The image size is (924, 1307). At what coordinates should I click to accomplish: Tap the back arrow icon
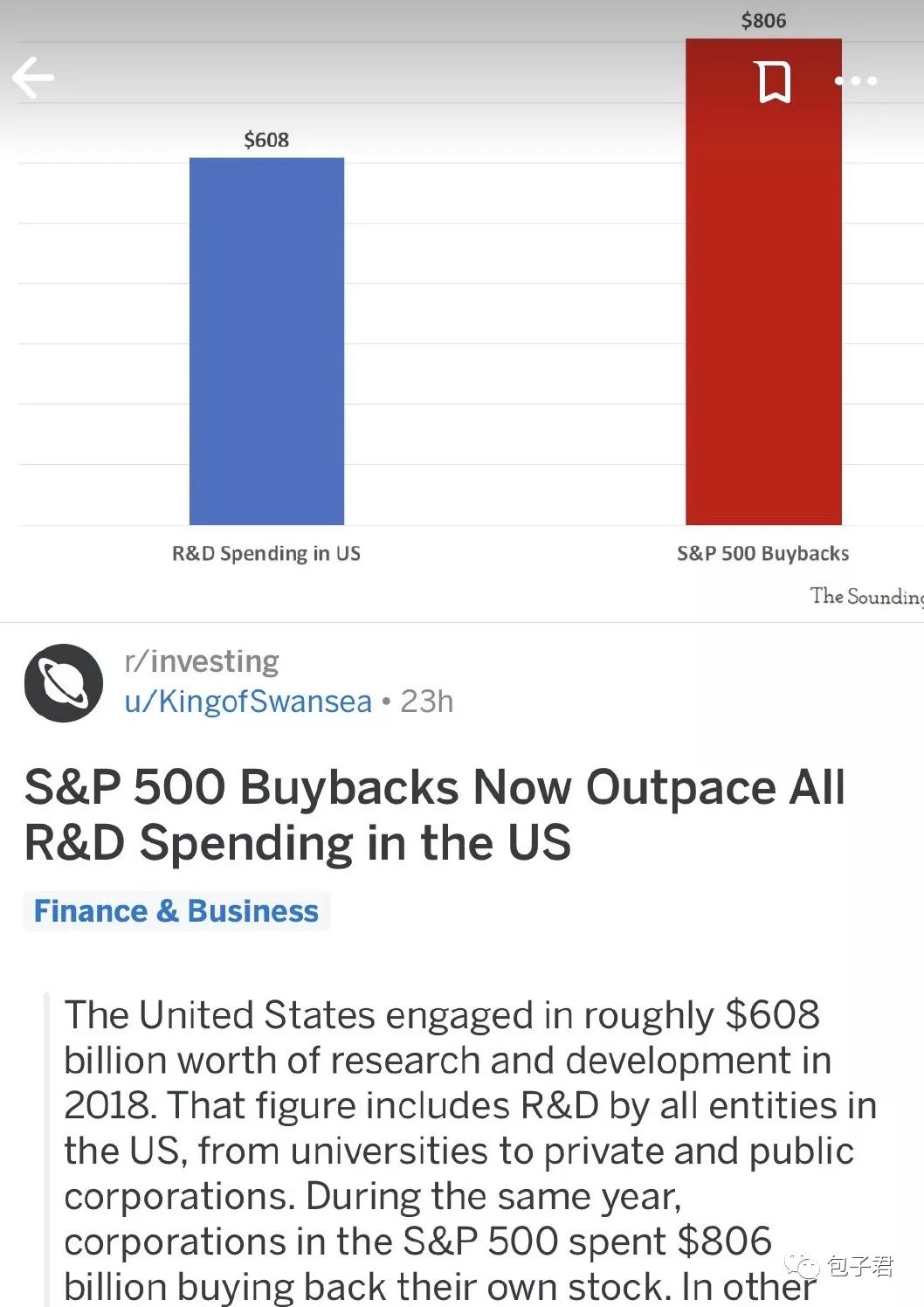tap(33, 79)
